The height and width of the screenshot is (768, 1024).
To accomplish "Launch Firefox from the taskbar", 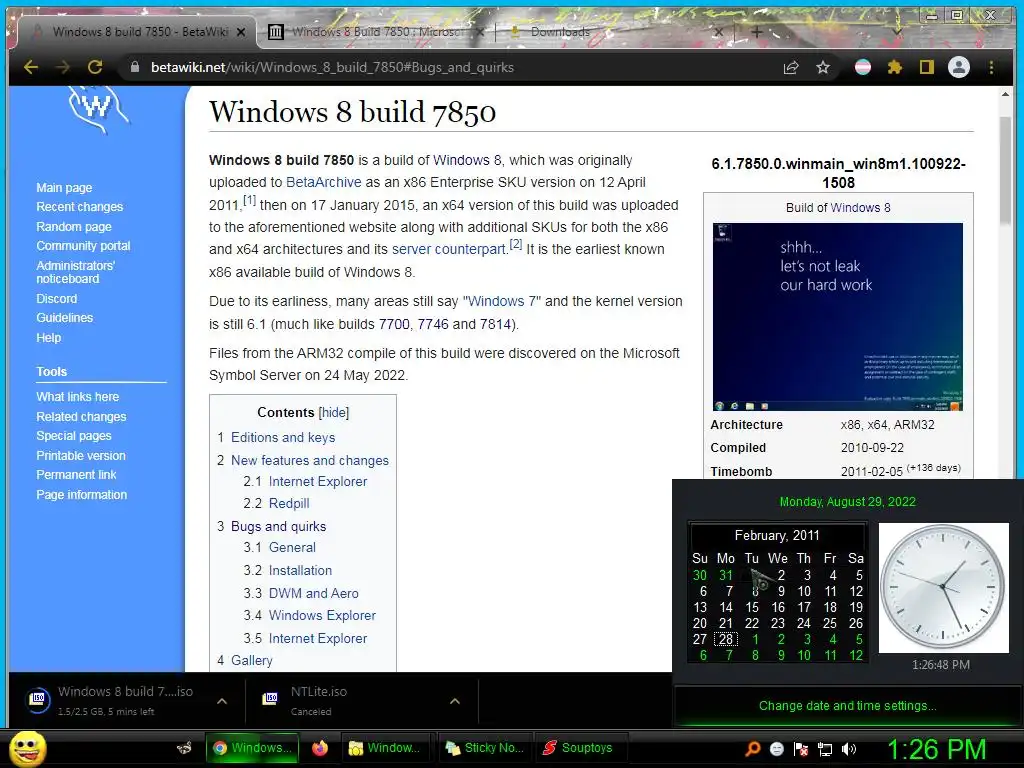I will pyautogui.click(x=319, y=748).
